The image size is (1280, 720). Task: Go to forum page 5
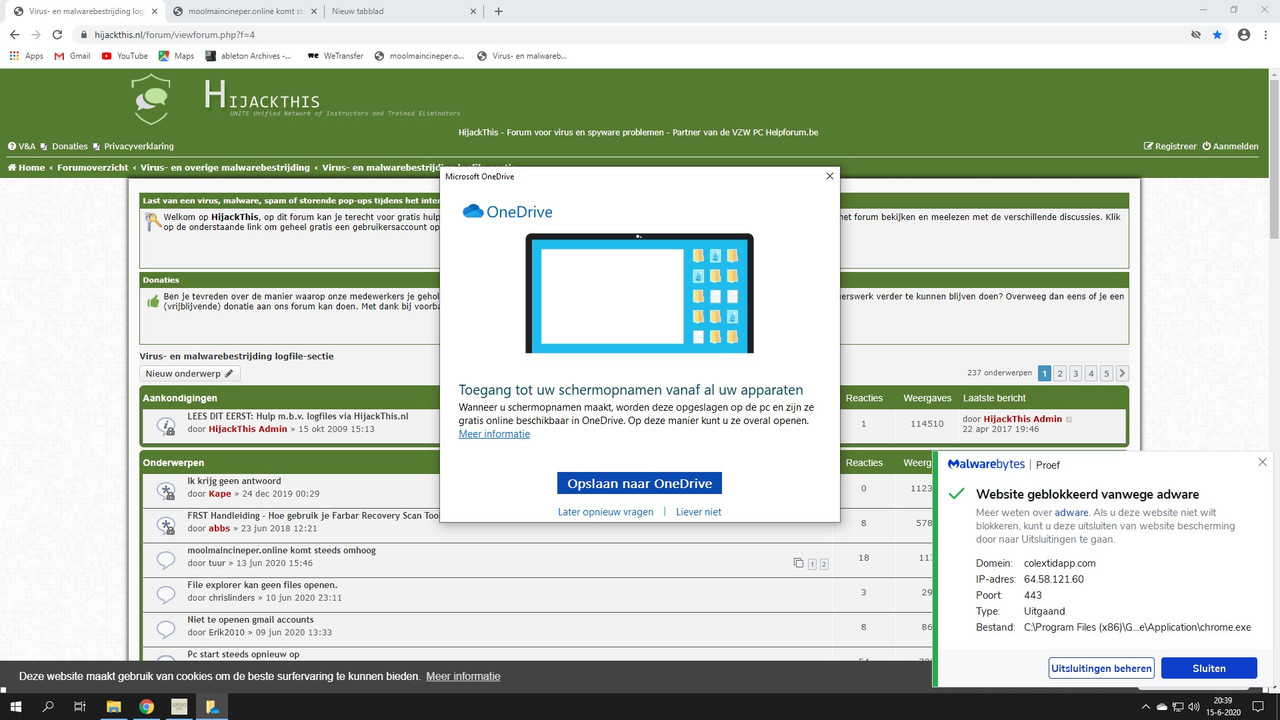tap(1106, 373)
